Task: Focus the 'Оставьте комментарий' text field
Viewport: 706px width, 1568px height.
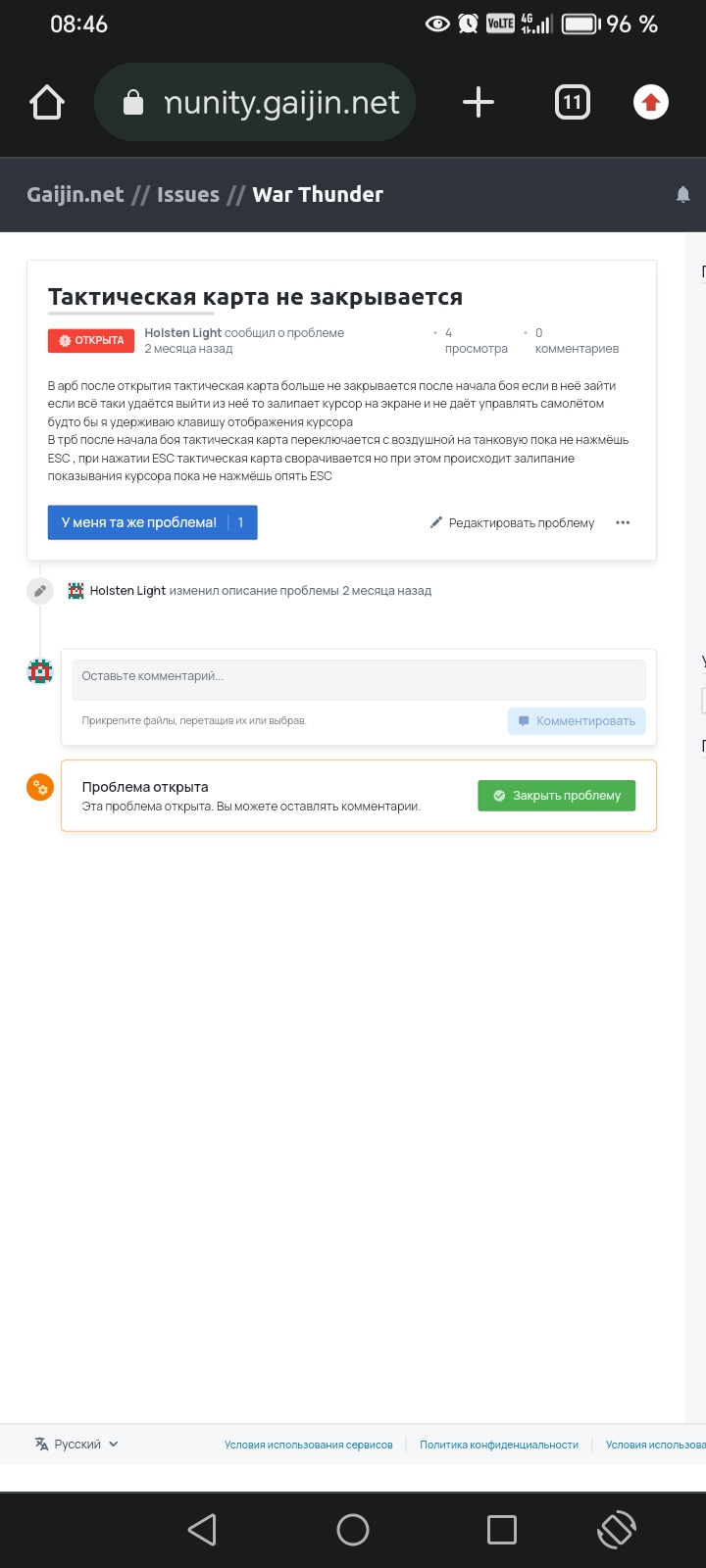Action: [359, 679]
